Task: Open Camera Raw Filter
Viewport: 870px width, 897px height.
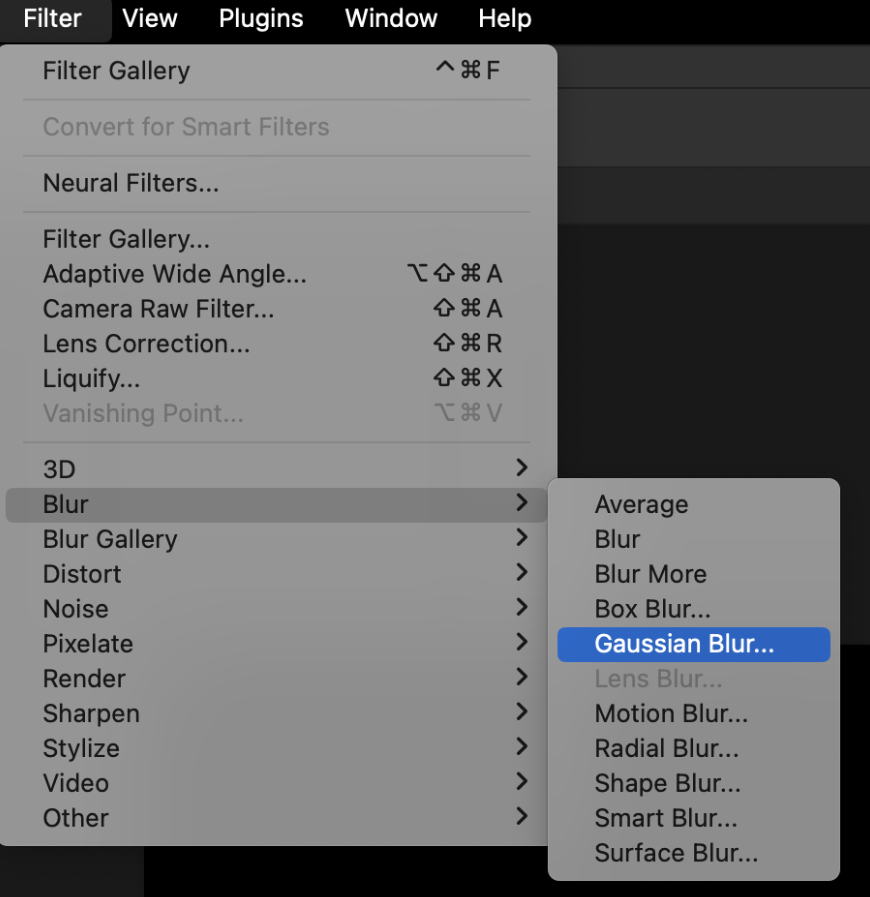Action: [158, 309]
